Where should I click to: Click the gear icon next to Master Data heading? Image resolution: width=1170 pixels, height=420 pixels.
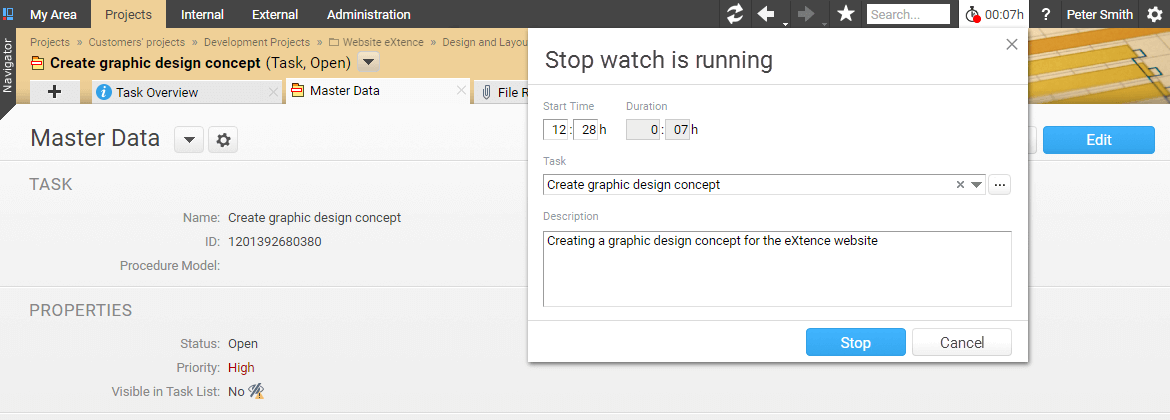[222, 140]
